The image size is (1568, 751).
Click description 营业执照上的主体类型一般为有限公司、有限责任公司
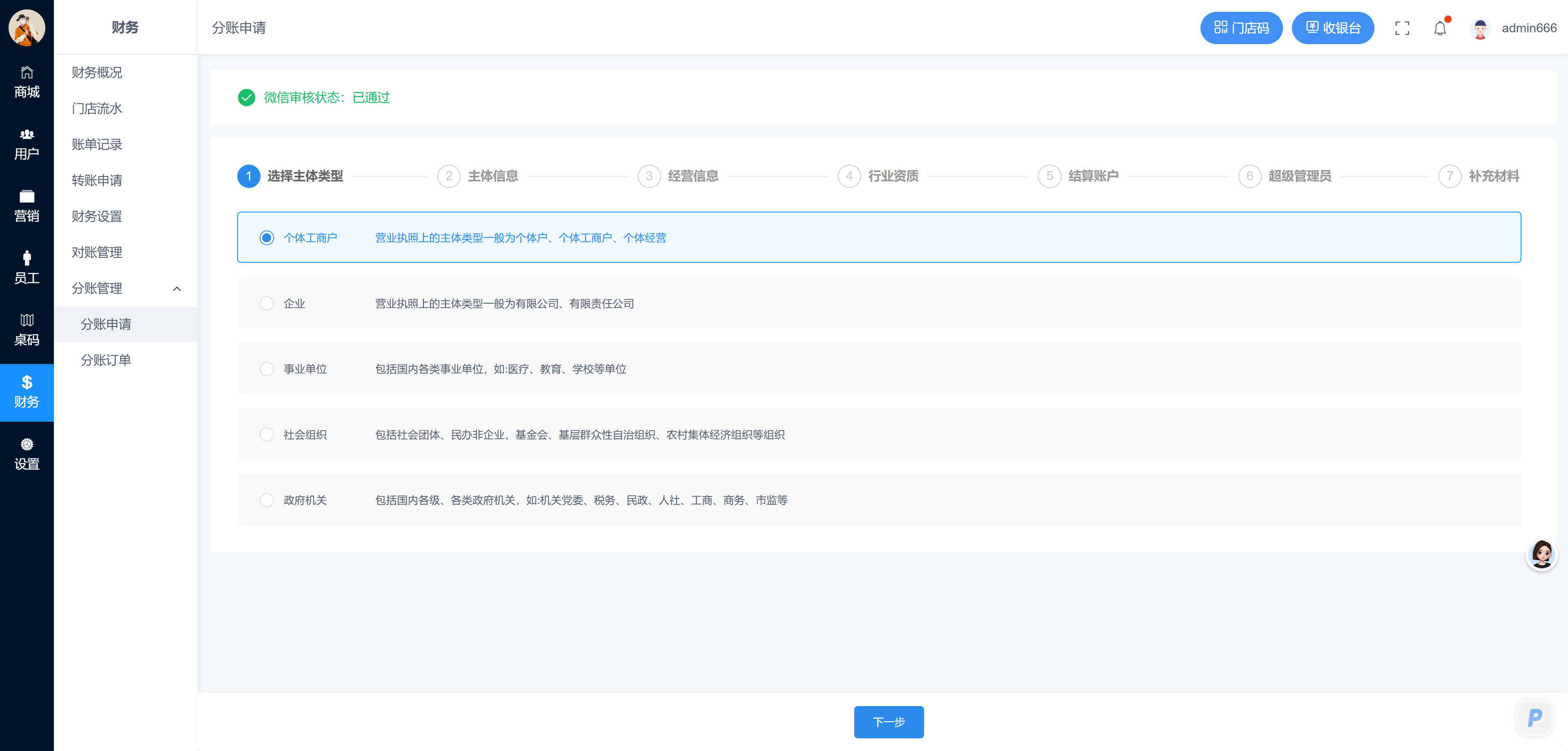coord(505,303)
